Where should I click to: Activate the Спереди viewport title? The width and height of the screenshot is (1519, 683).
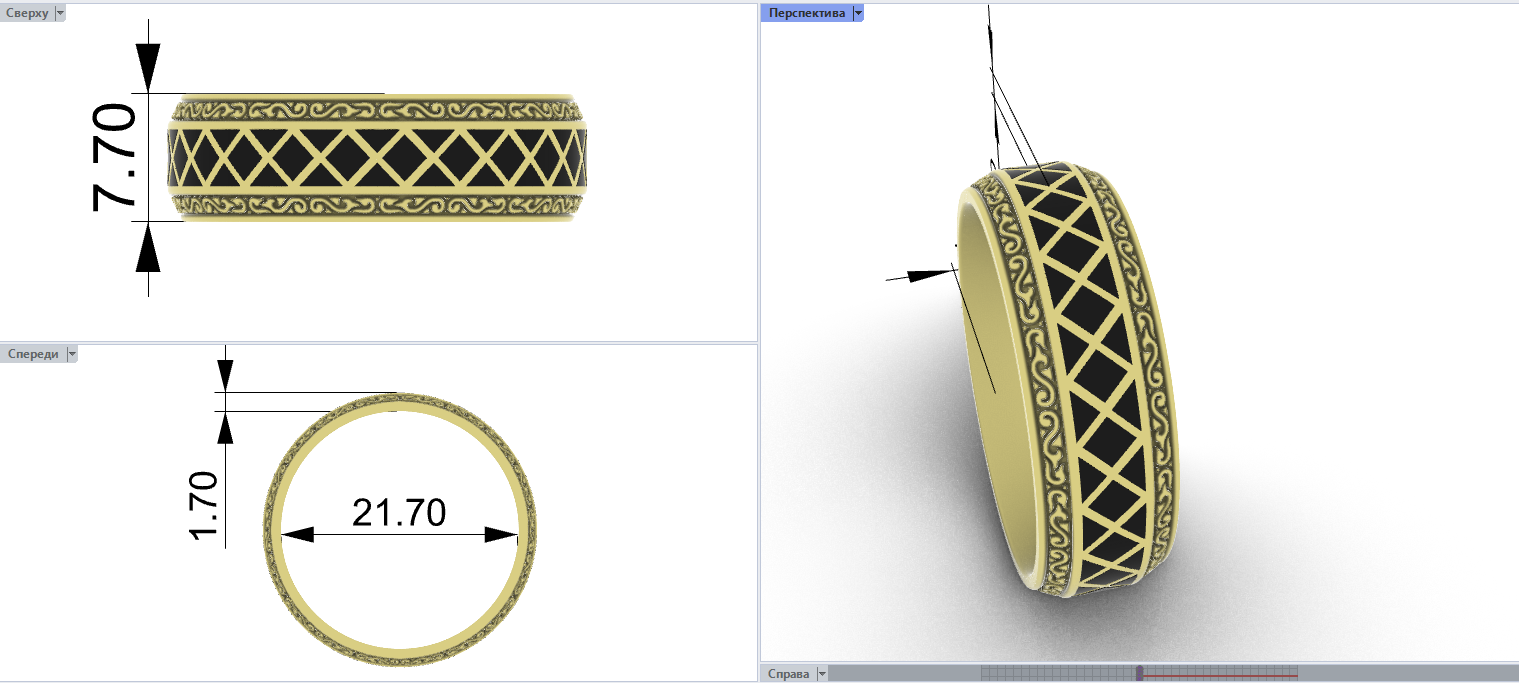pos(32,354)
